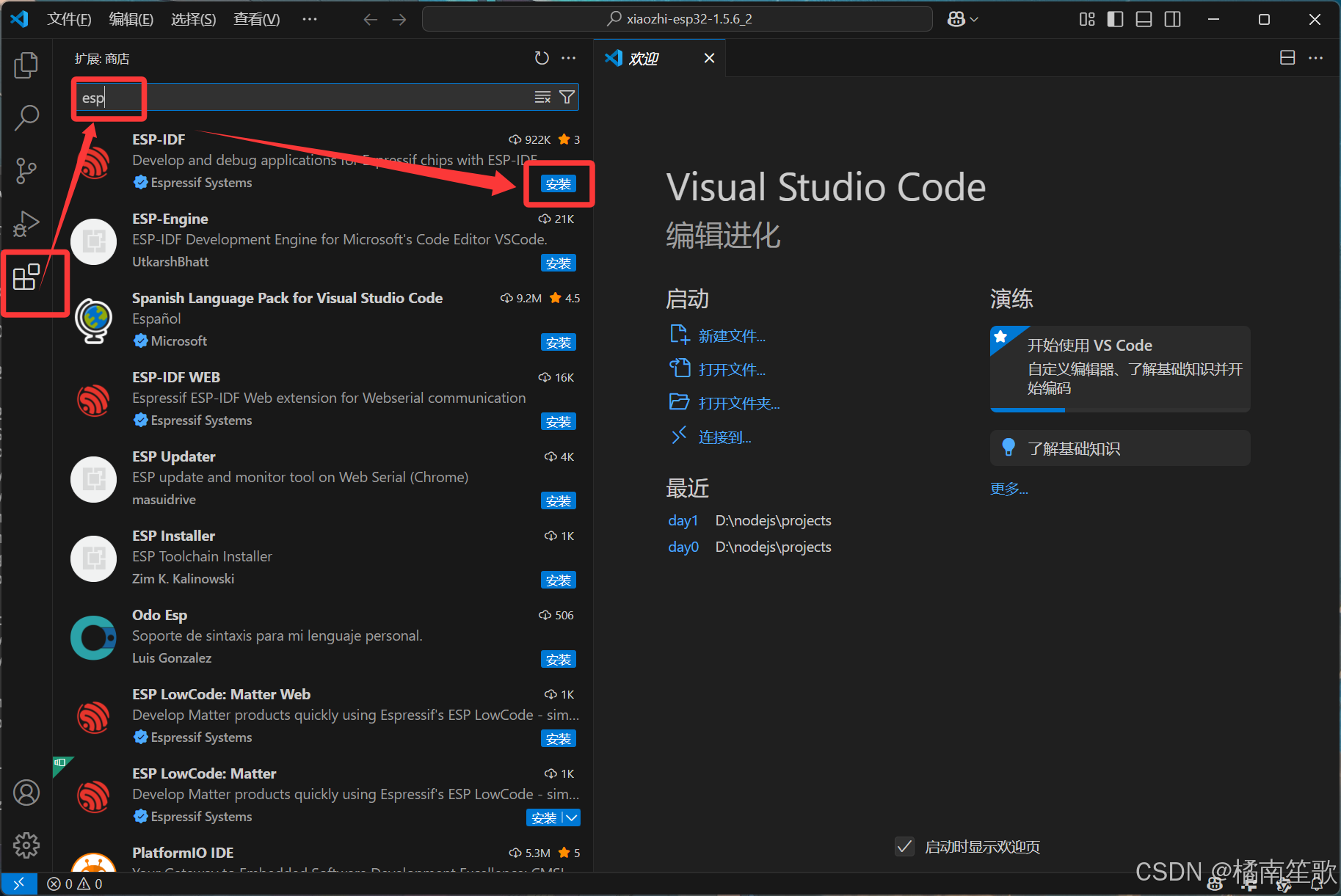Click the 打开文件夹 link
1341x896 pixels.
click(x=738, y=404)
